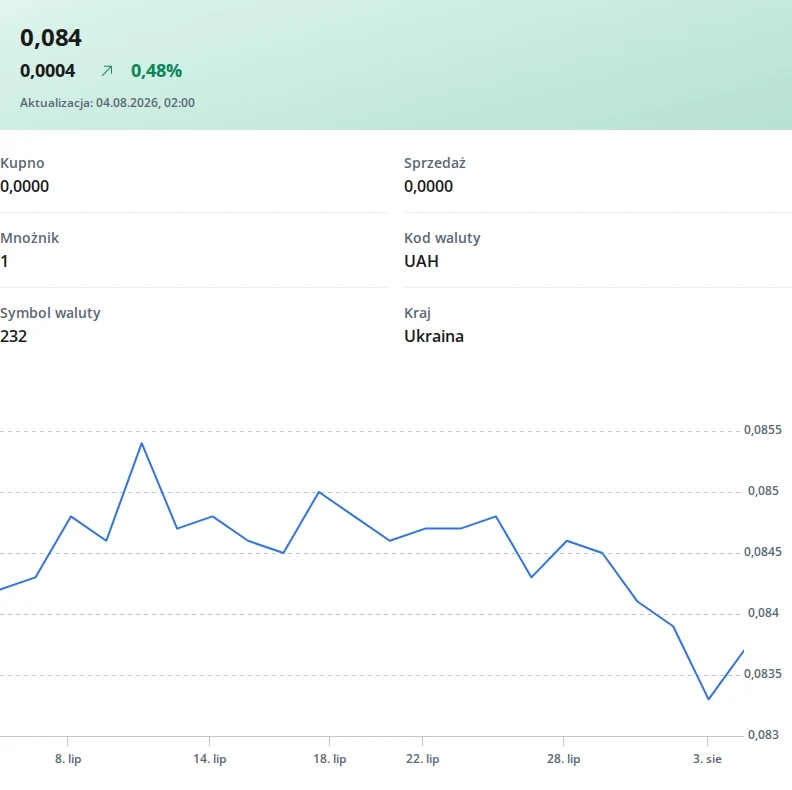Click the 0,0845 y-axis label

(x=763, y=552)
